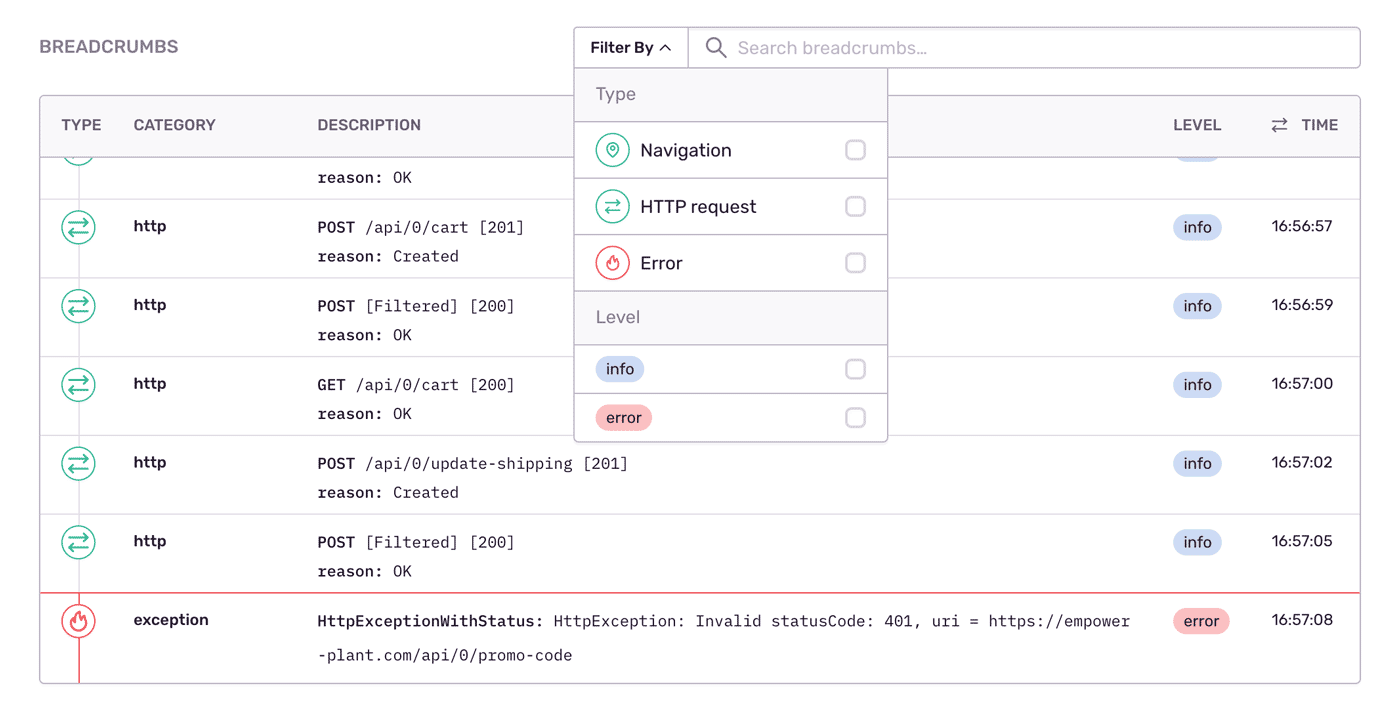The width and height of the screenshot is (1400, 710).
Task: Click http icon for POST /api/0/cart row
Action: [x=78, y=228]
